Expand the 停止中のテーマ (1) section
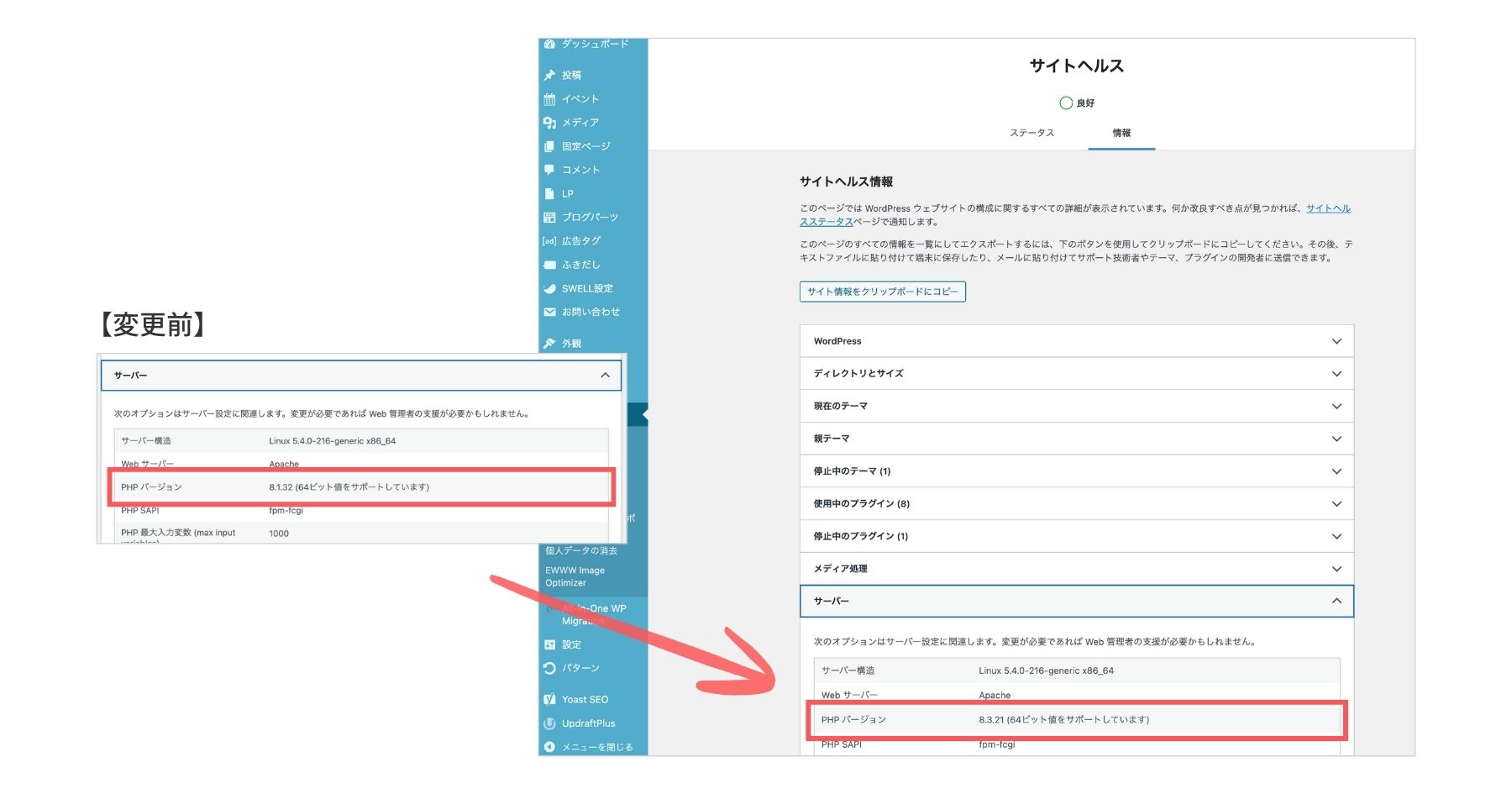 [1076, 471]
